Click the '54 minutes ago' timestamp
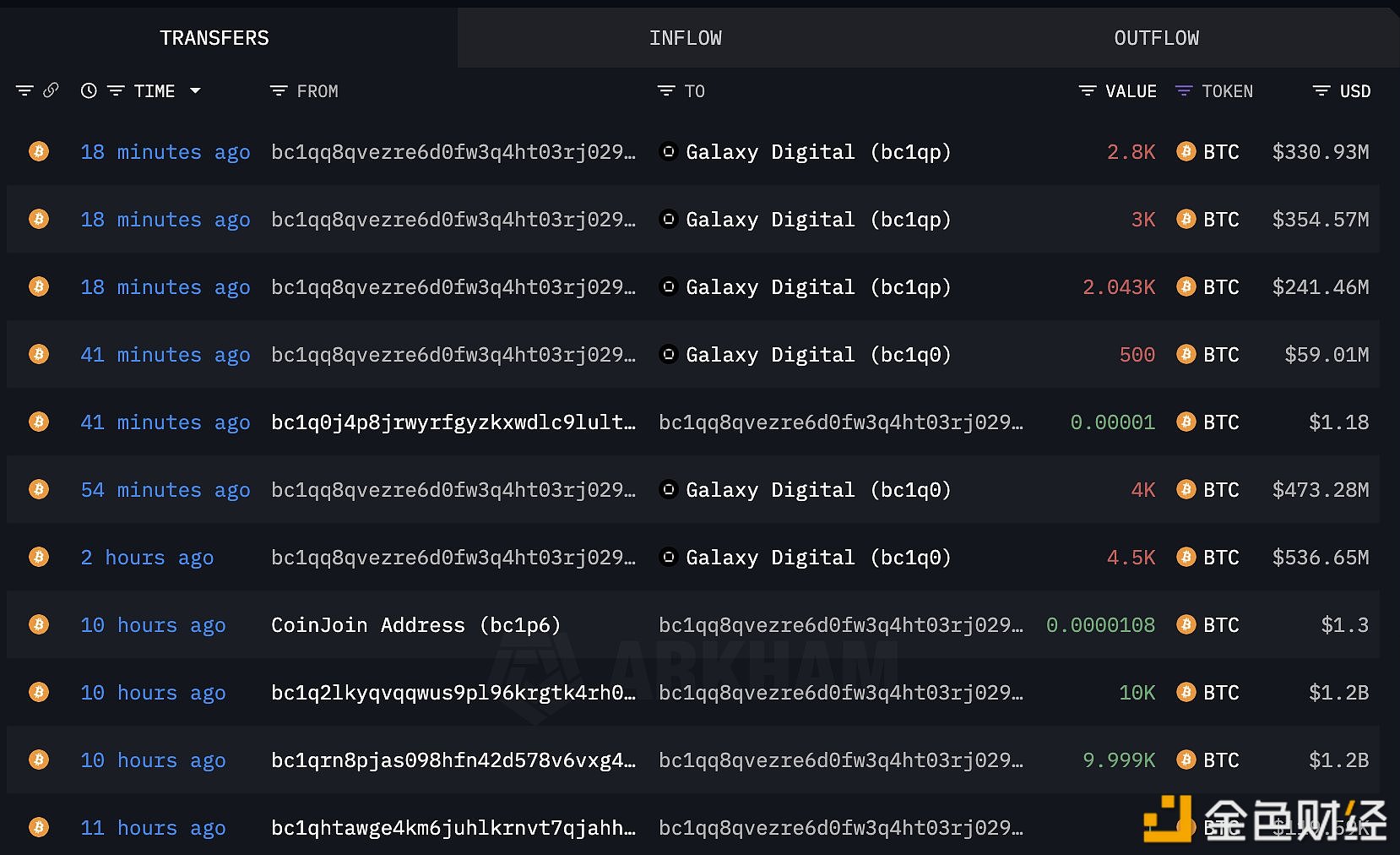 coord(166,490)
